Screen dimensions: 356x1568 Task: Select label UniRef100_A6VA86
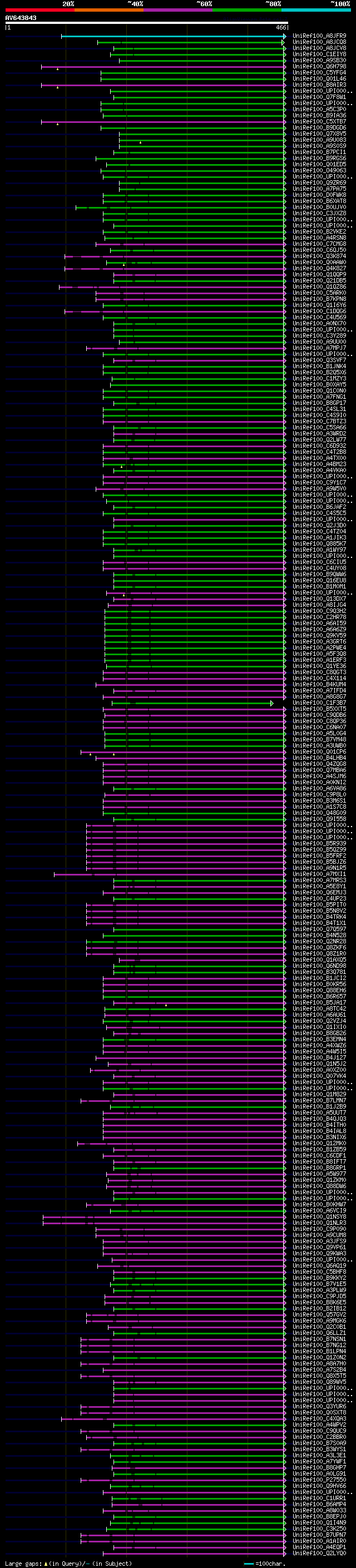319,789
